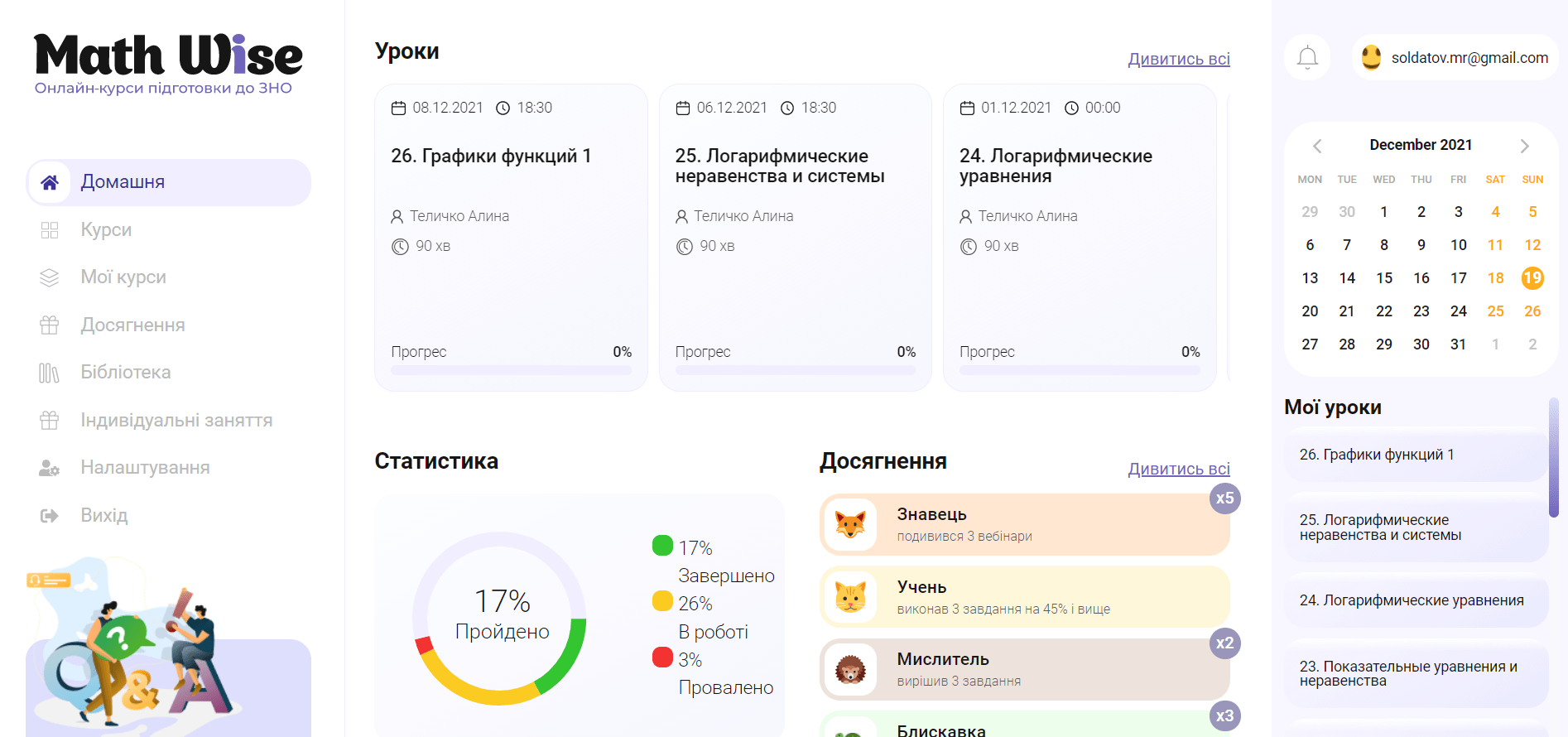Viewport: 1568px width, 737px height.
Task: Click calendar icon next to 08.12.2021
Action: 398,108
